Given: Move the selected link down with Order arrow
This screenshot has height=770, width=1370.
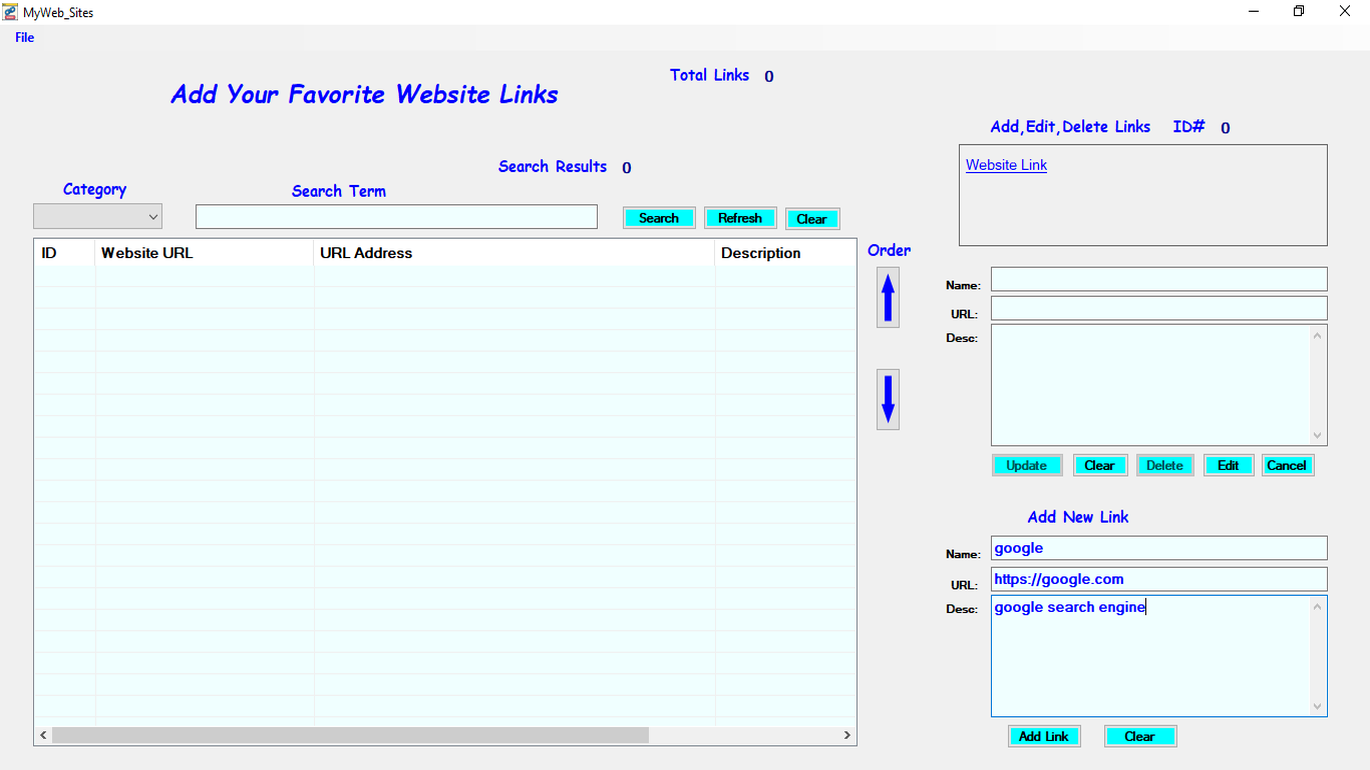Looking at the screenshot, I should (887, 399).
